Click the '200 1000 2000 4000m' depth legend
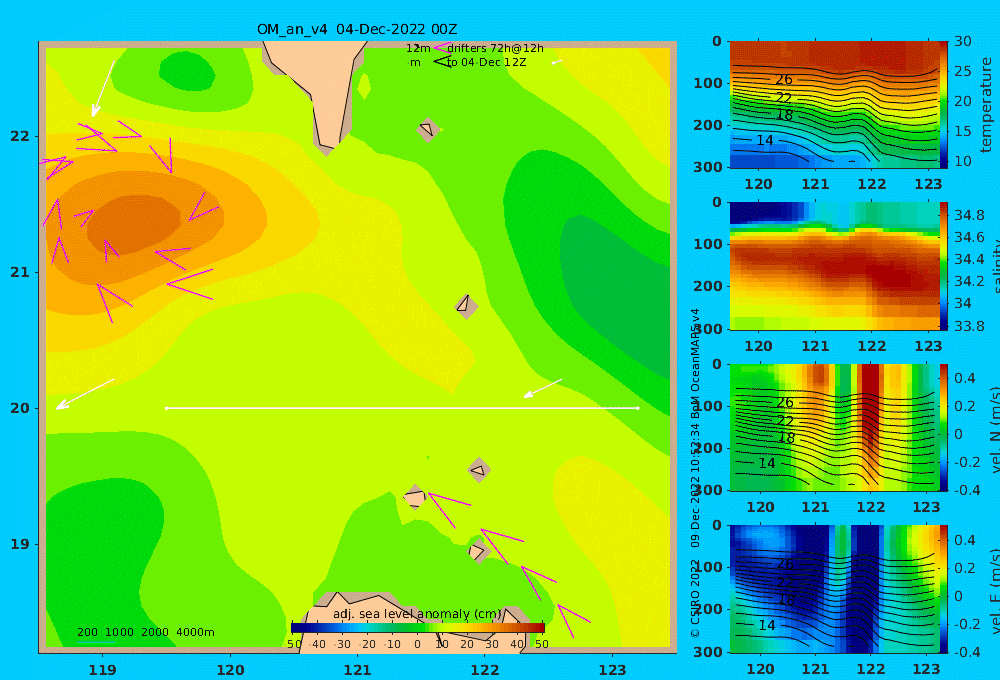The image size is (1000, 680). (x=145, y=632)
